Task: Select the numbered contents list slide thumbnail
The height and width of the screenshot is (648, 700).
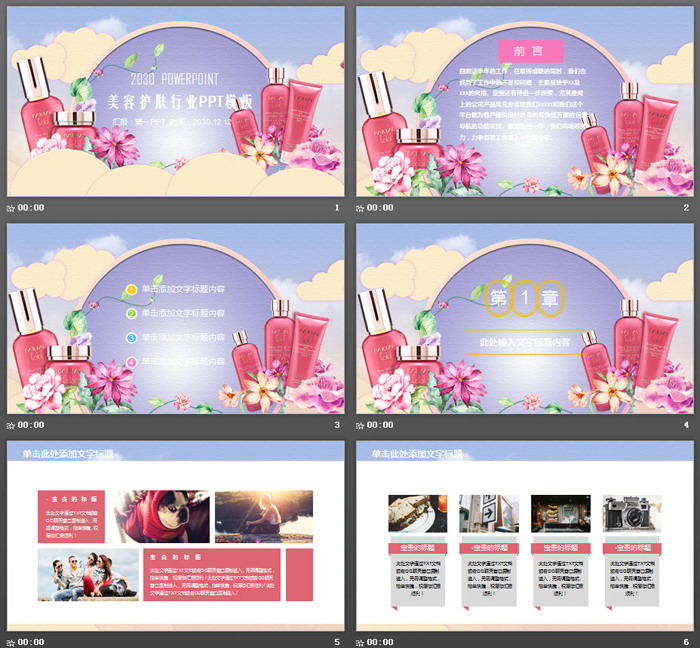Action: (175, 318)
